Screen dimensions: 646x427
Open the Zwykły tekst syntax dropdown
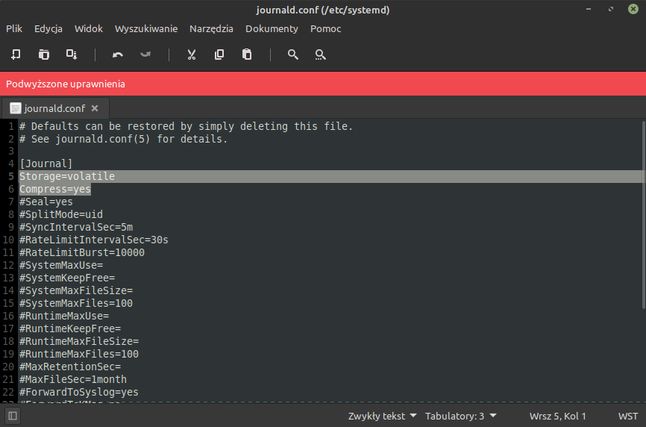382,416
